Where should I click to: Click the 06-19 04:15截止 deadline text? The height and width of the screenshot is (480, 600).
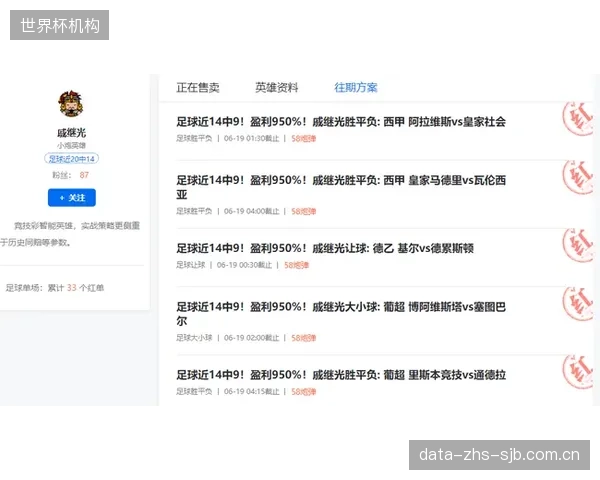tap(251, 391)
